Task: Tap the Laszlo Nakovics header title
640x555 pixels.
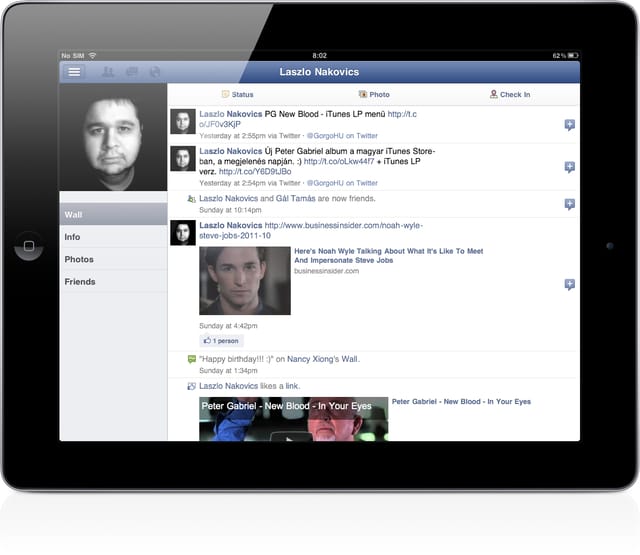Action: (x=319, y=72)
